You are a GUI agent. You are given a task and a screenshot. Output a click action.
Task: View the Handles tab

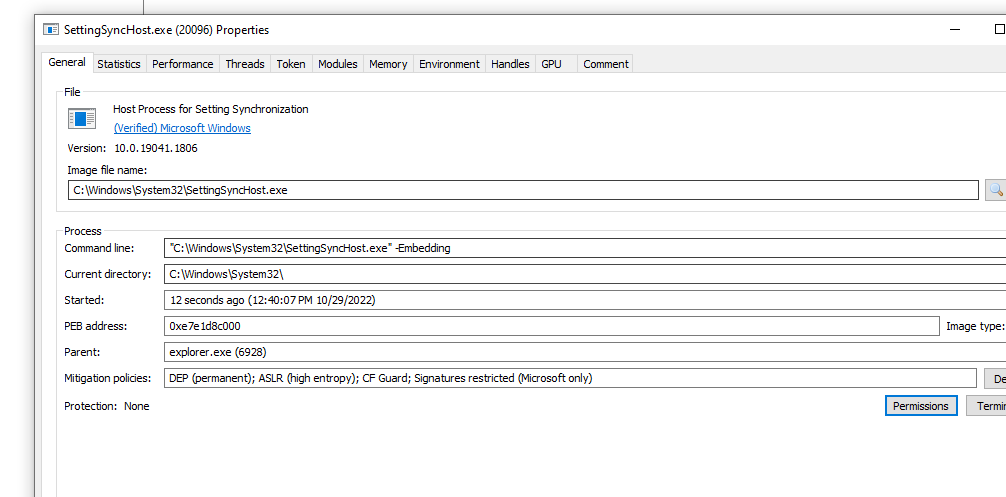pos(510,64)
